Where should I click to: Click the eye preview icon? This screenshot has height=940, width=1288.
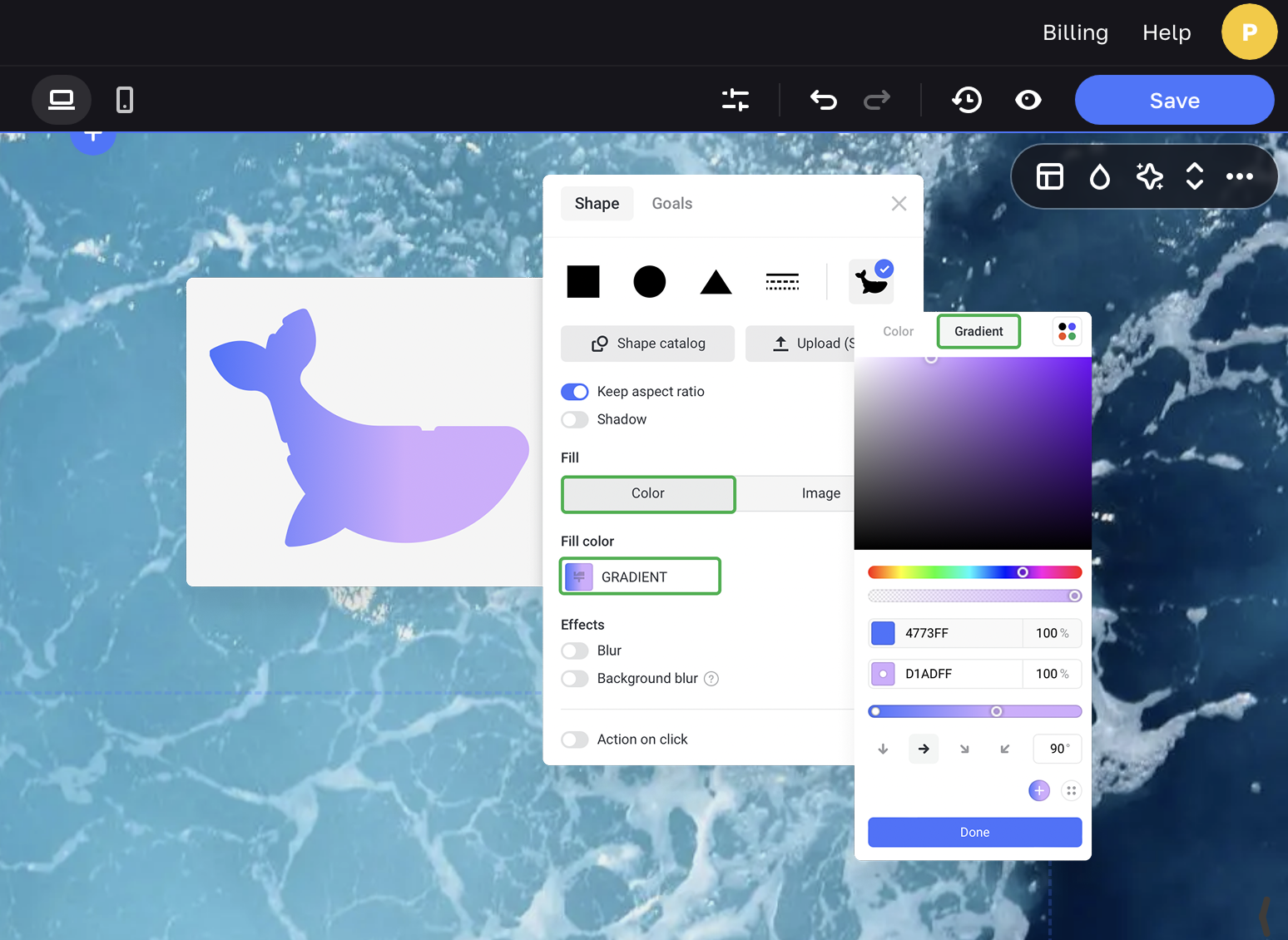click(x=1028, y=100)
